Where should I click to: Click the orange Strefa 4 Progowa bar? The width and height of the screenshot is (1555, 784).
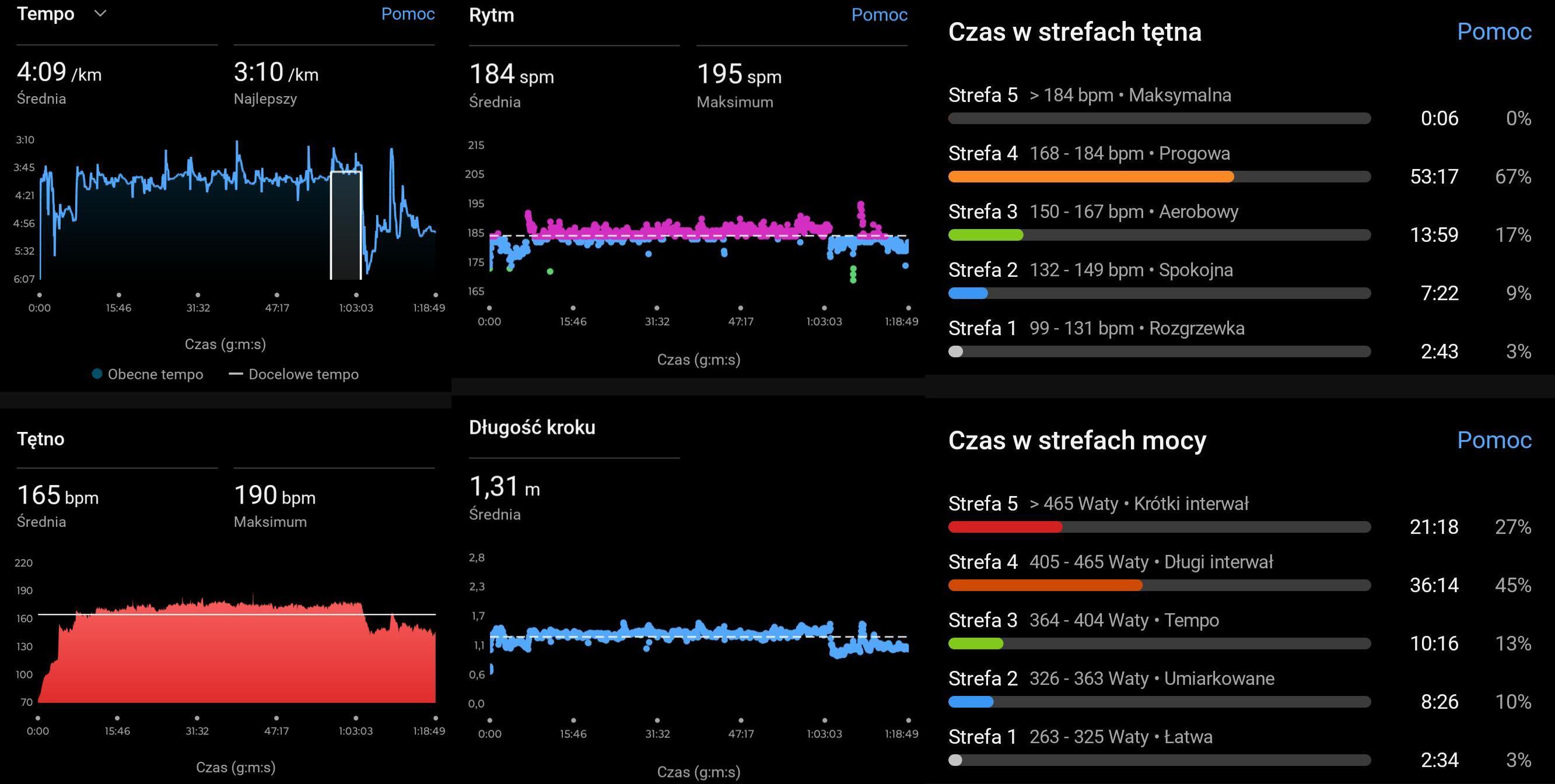click(1090, 177)
